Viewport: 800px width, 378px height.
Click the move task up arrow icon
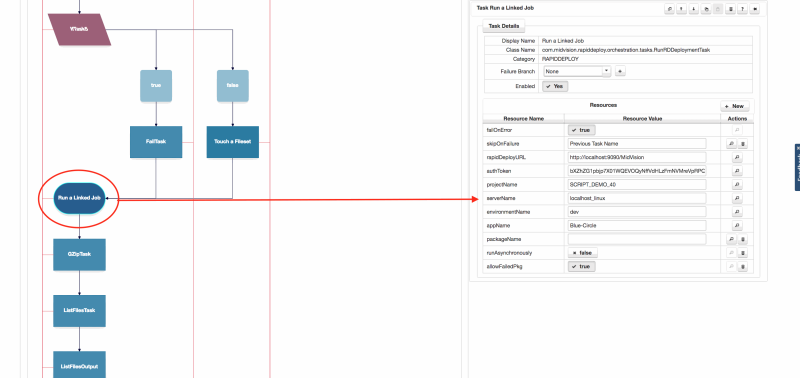[x=681, y=9]
